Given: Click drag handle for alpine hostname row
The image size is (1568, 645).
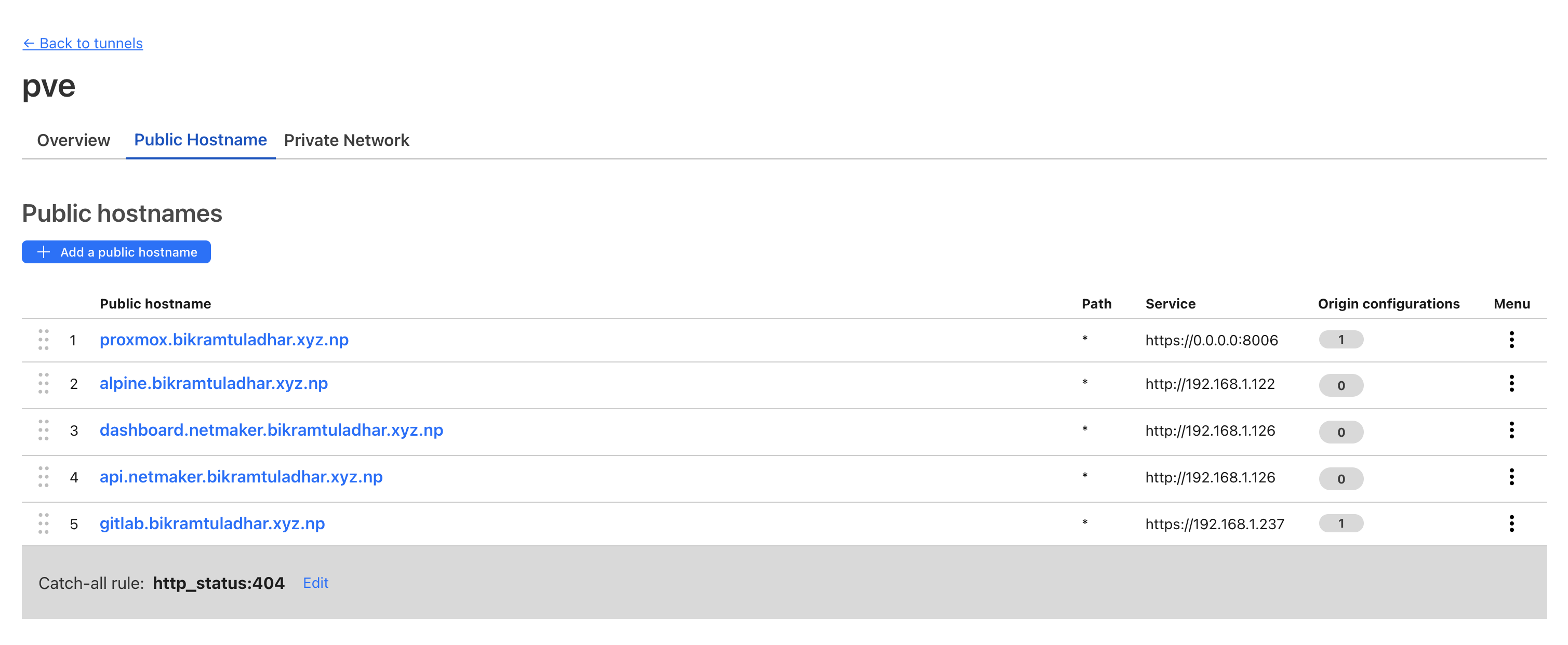Looking at the screenshot, I should tap(43, 383).
